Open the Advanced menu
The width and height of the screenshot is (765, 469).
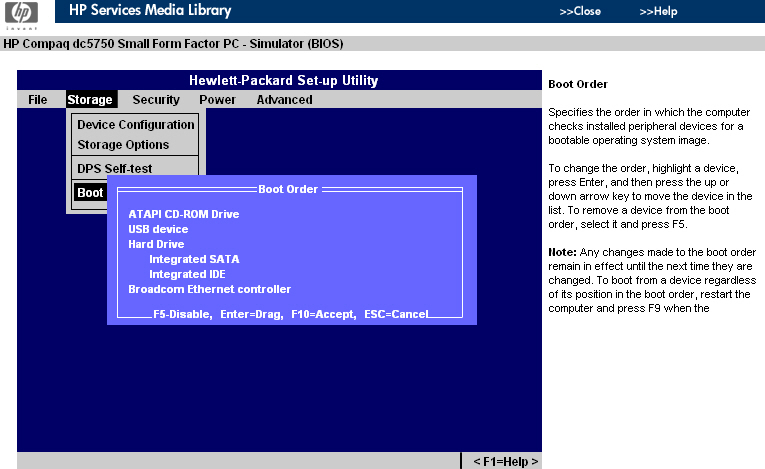point(284,100)
